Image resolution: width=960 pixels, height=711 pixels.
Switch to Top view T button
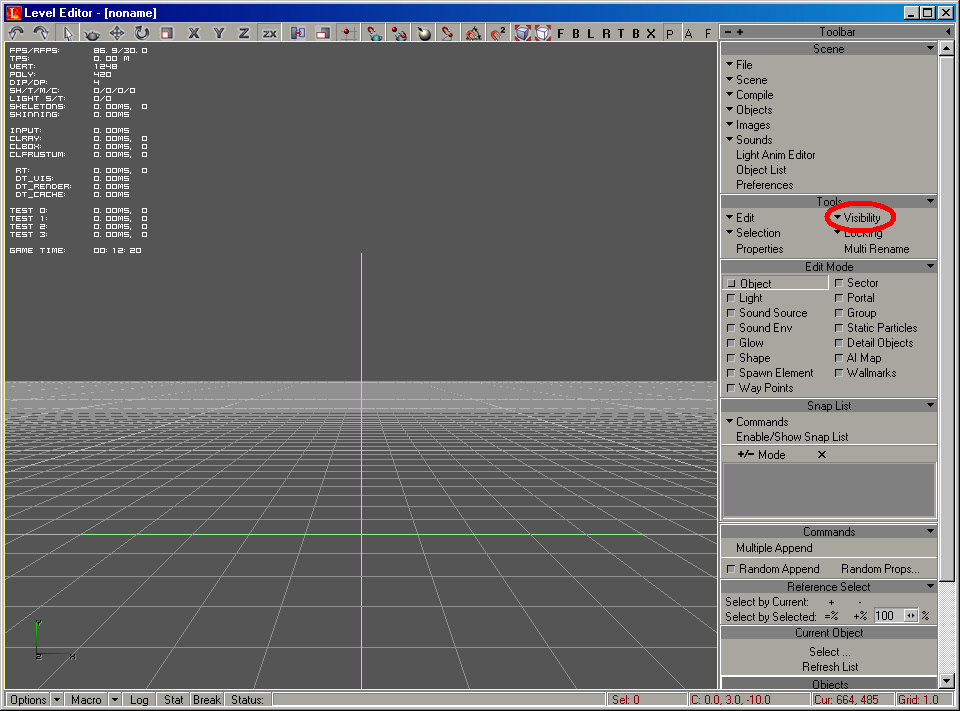point(621,34)
